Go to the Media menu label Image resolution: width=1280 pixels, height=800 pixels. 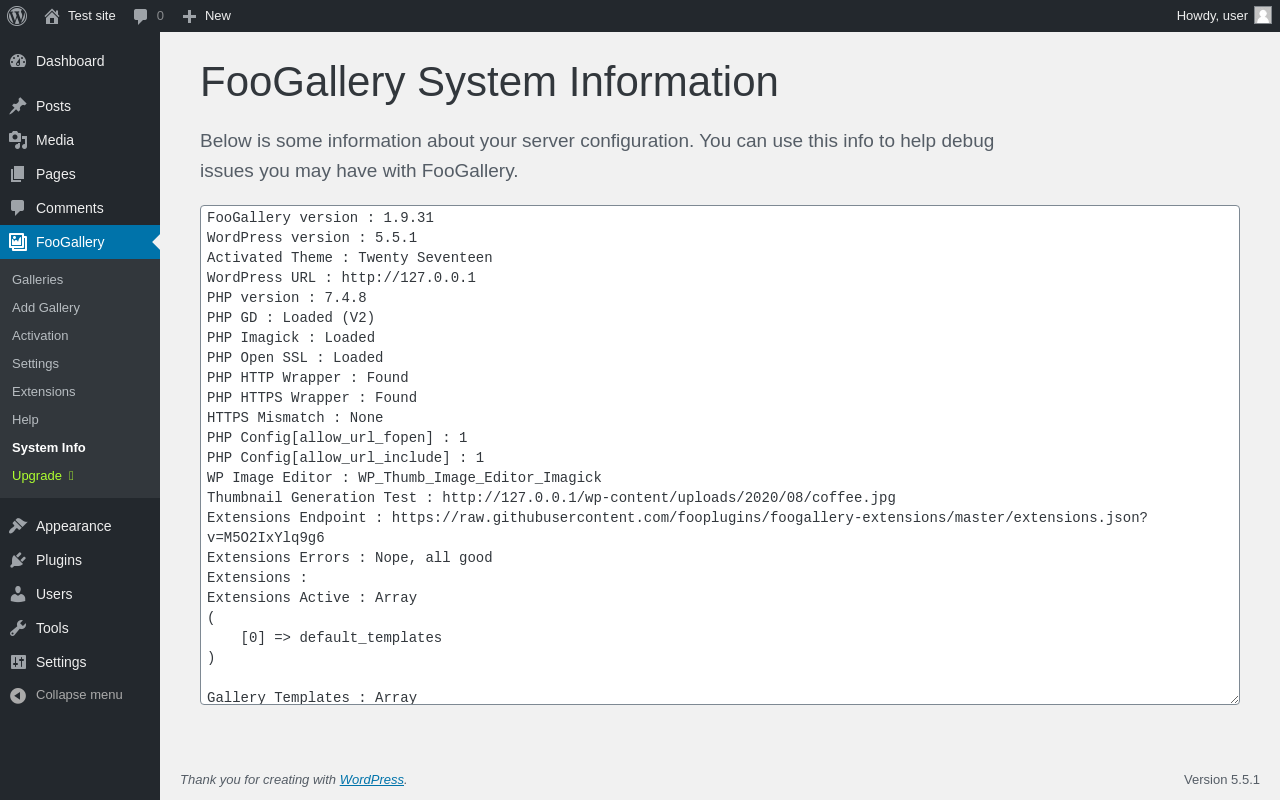tap(55, 140)
